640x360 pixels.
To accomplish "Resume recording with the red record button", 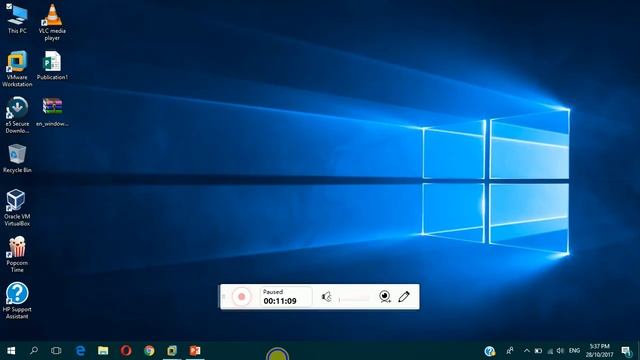I will (x=242, y=297).
